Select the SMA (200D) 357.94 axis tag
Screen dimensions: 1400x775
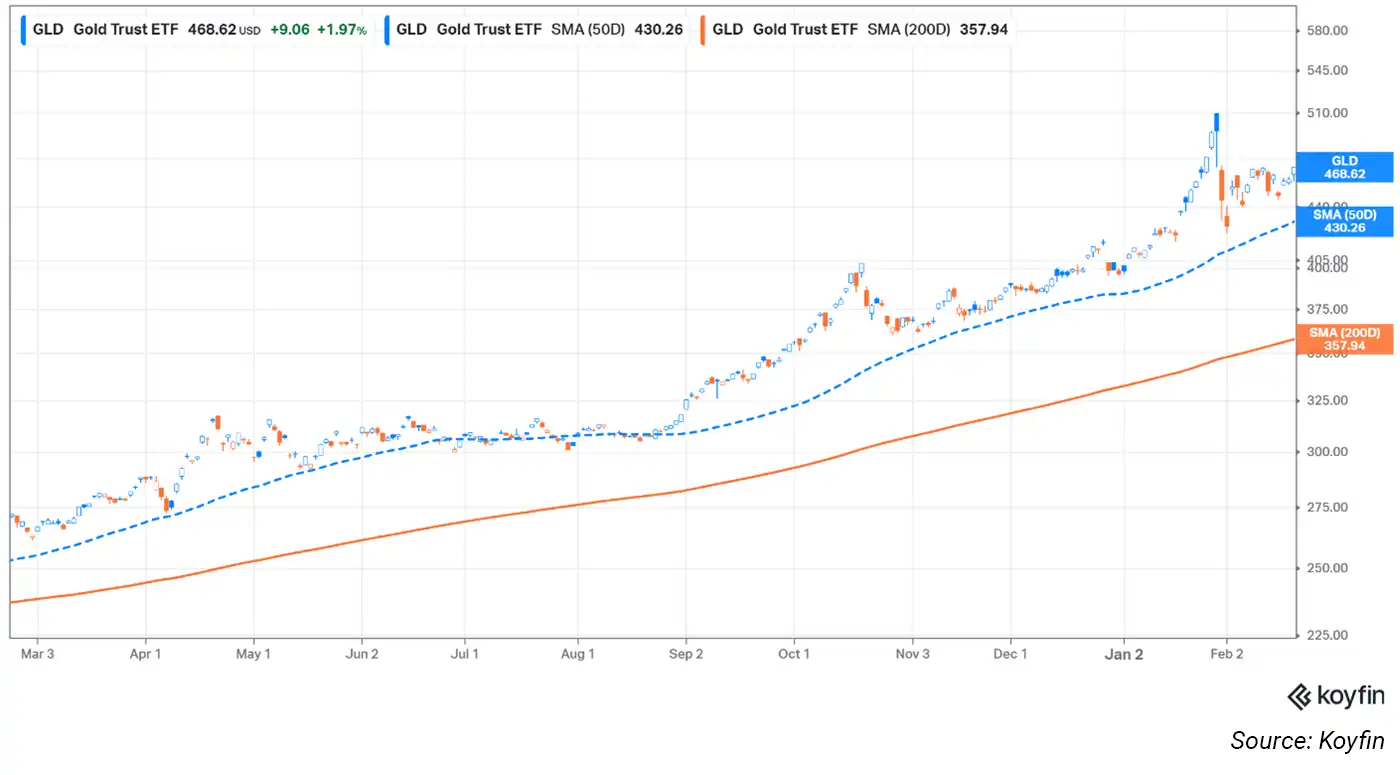pyautogui.click(x=1344, y=340)
